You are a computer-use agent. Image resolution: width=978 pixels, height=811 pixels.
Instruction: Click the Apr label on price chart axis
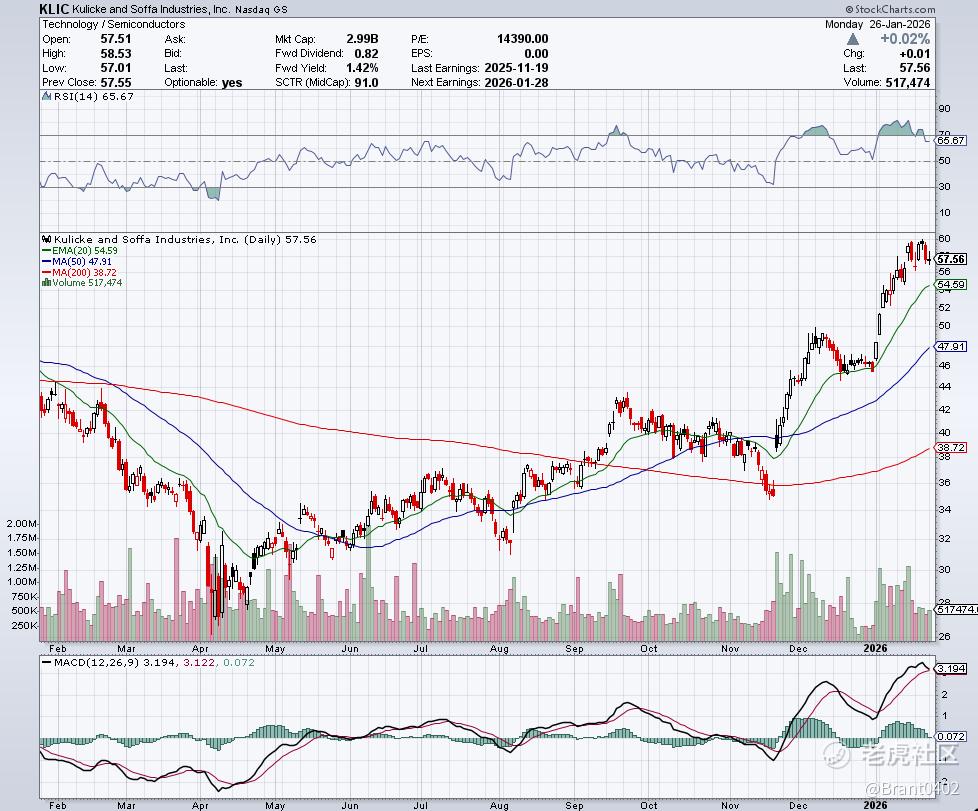(x=200, y=649)
